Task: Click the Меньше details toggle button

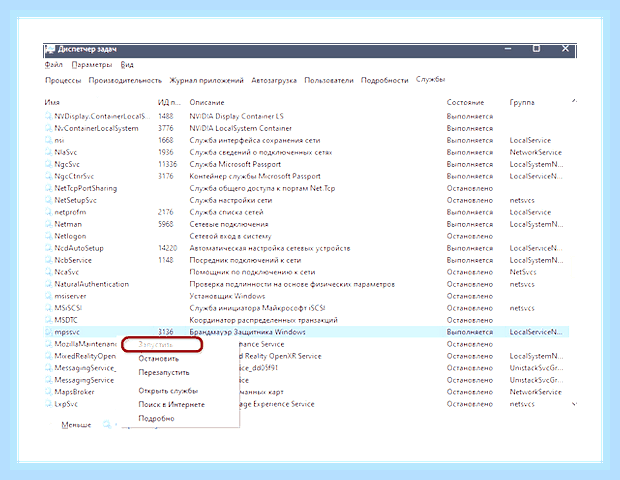Action: coord(76,425)
